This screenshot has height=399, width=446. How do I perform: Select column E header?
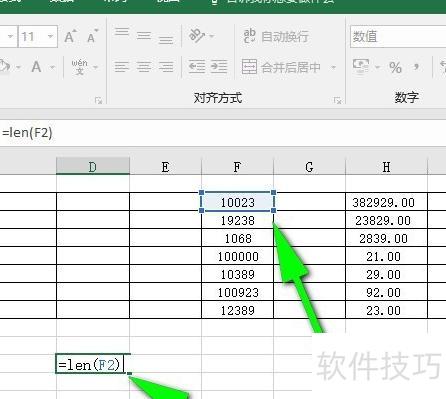(165, 166)
